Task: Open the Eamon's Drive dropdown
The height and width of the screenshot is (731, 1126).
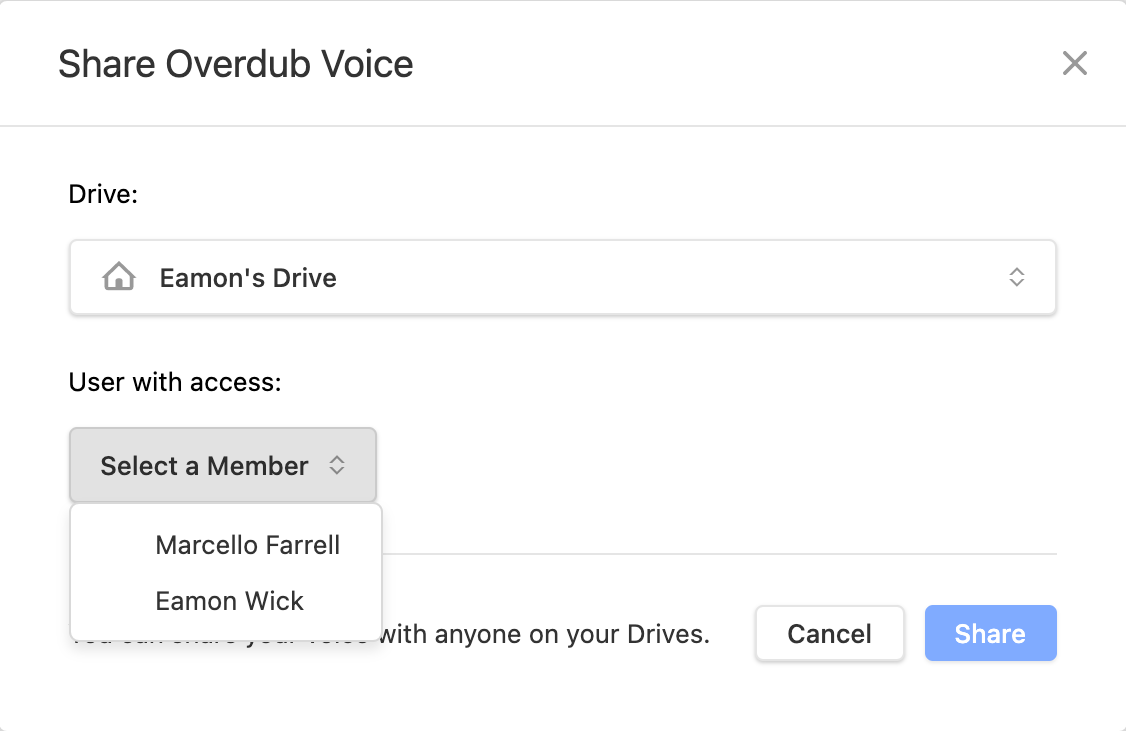Action: pyautogui.click(x=562, y=277)
